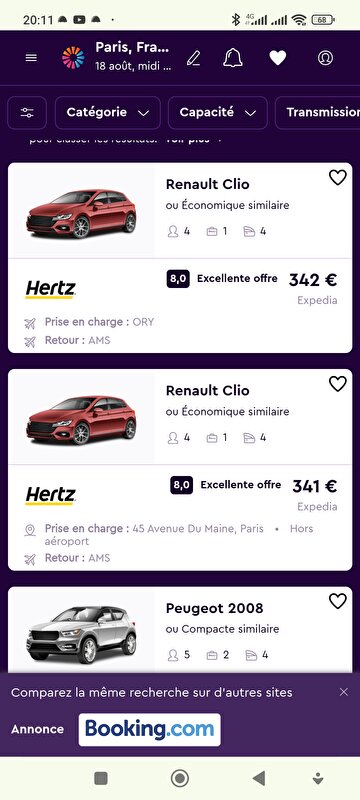Tap Android back navigation button

[259, 778]
